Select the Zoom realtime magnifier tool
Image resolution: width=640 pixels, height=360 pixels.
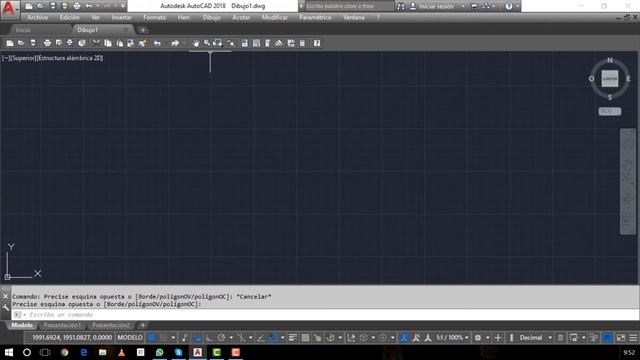(207, 43)
